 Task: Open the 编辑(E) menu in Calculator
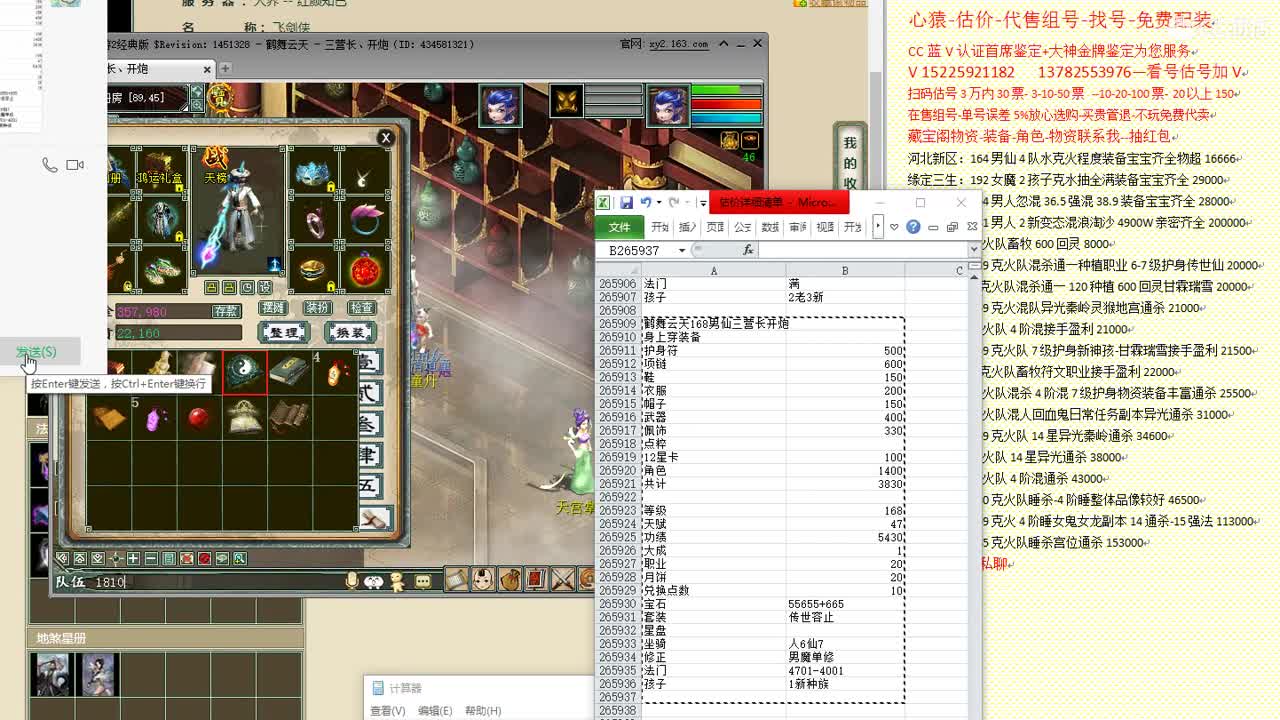(x=435, y=711)
